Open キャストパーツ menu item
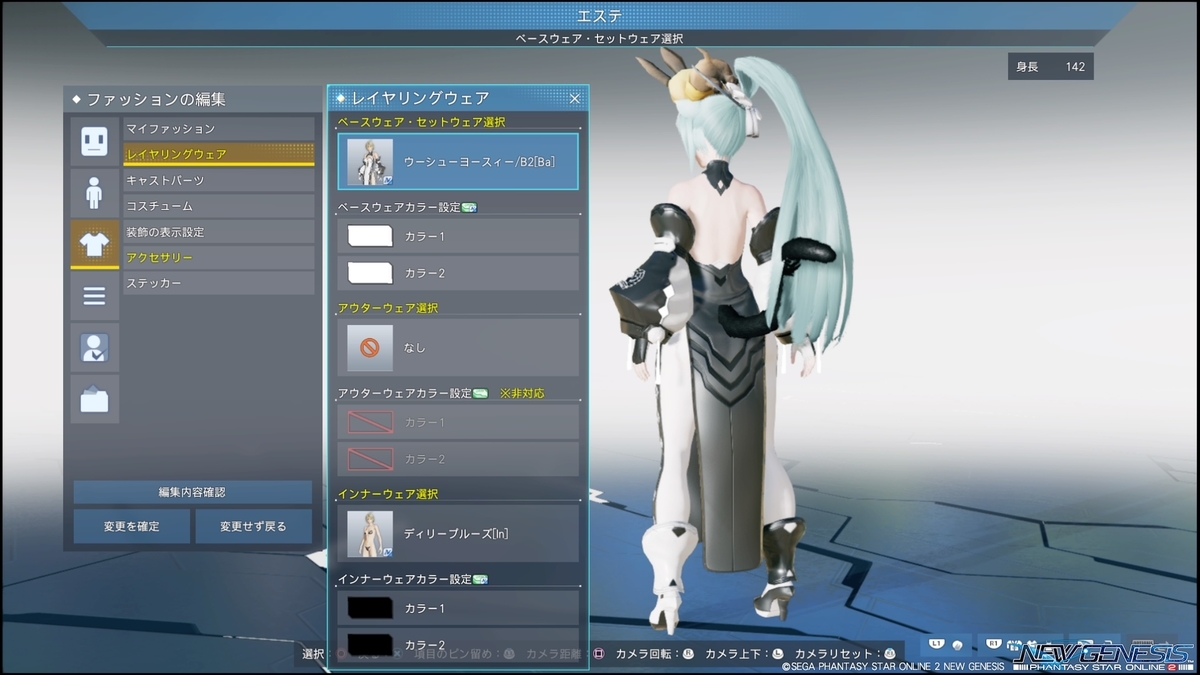 click(x=219, y=180)
